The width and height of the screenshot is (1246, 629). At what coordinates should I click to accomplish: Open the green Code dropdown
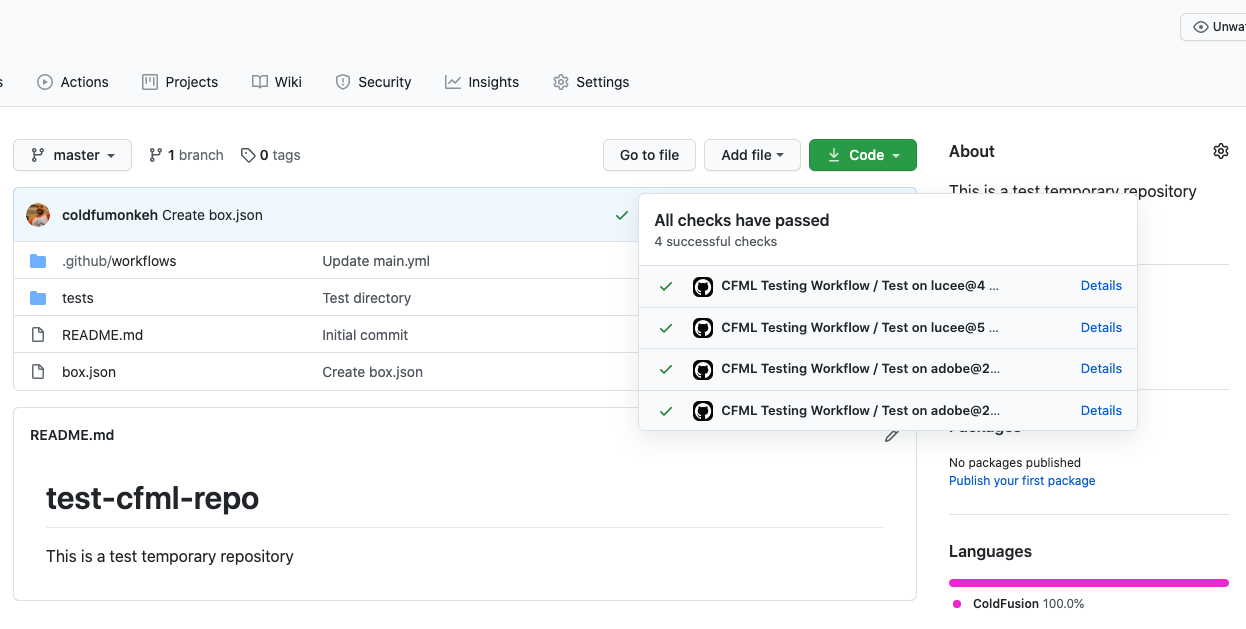click(862, 155)
